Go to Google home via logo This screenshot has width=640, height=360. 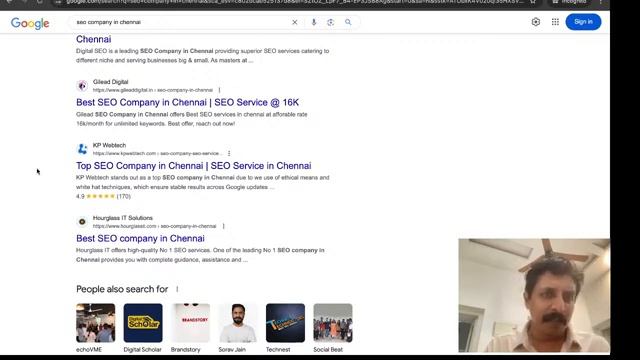click(30, 23)
